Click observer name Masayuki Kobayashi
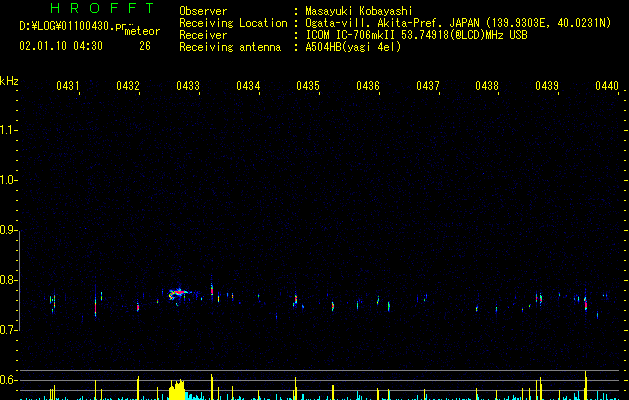 coord(359,11)
